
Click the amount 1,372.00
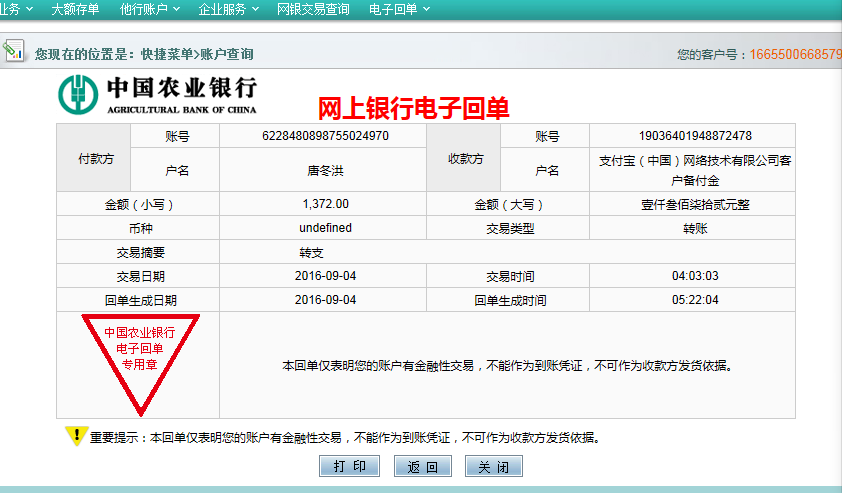[x=325, y=204]
